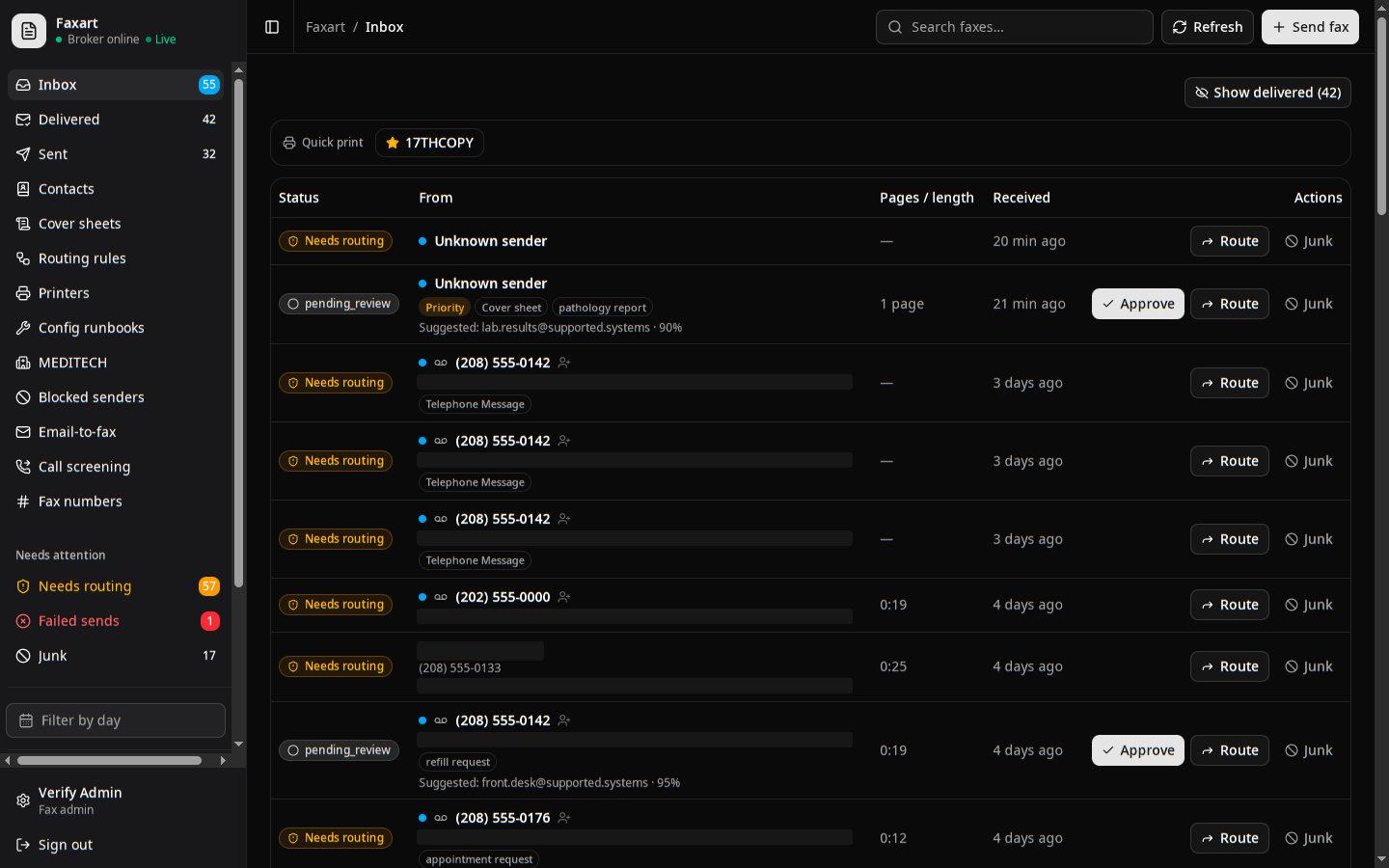Route the (208) 555-0133 message
Viewport: 1389px width, 868px height.
[x=1230, y=666]
